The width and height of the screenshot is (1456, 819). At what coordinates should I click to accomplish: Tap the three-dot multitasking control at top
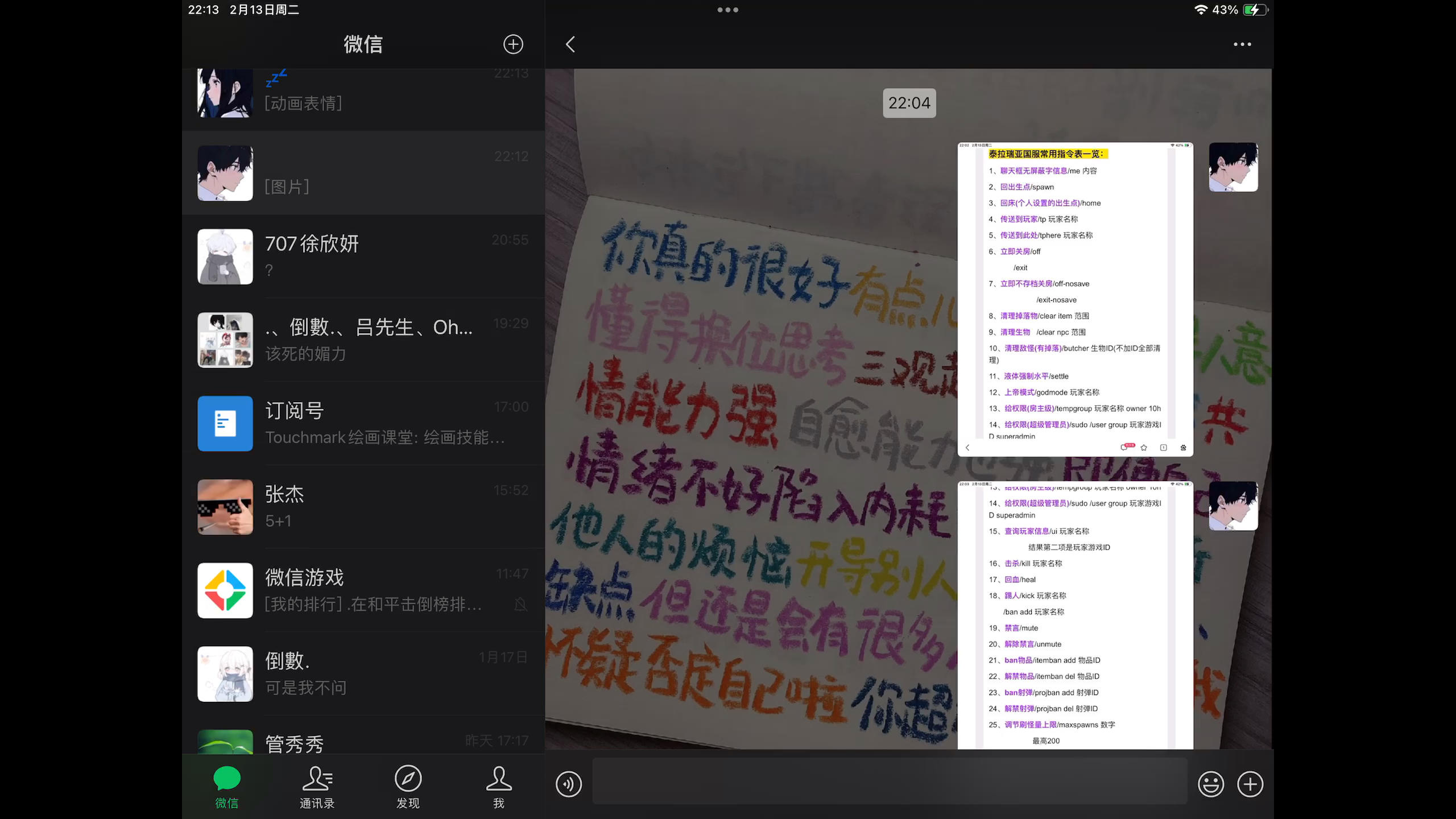coord(727,10)
